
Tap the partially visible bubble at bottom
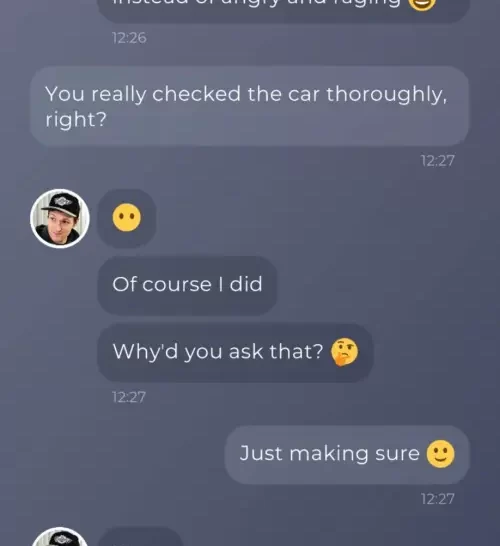140,537
